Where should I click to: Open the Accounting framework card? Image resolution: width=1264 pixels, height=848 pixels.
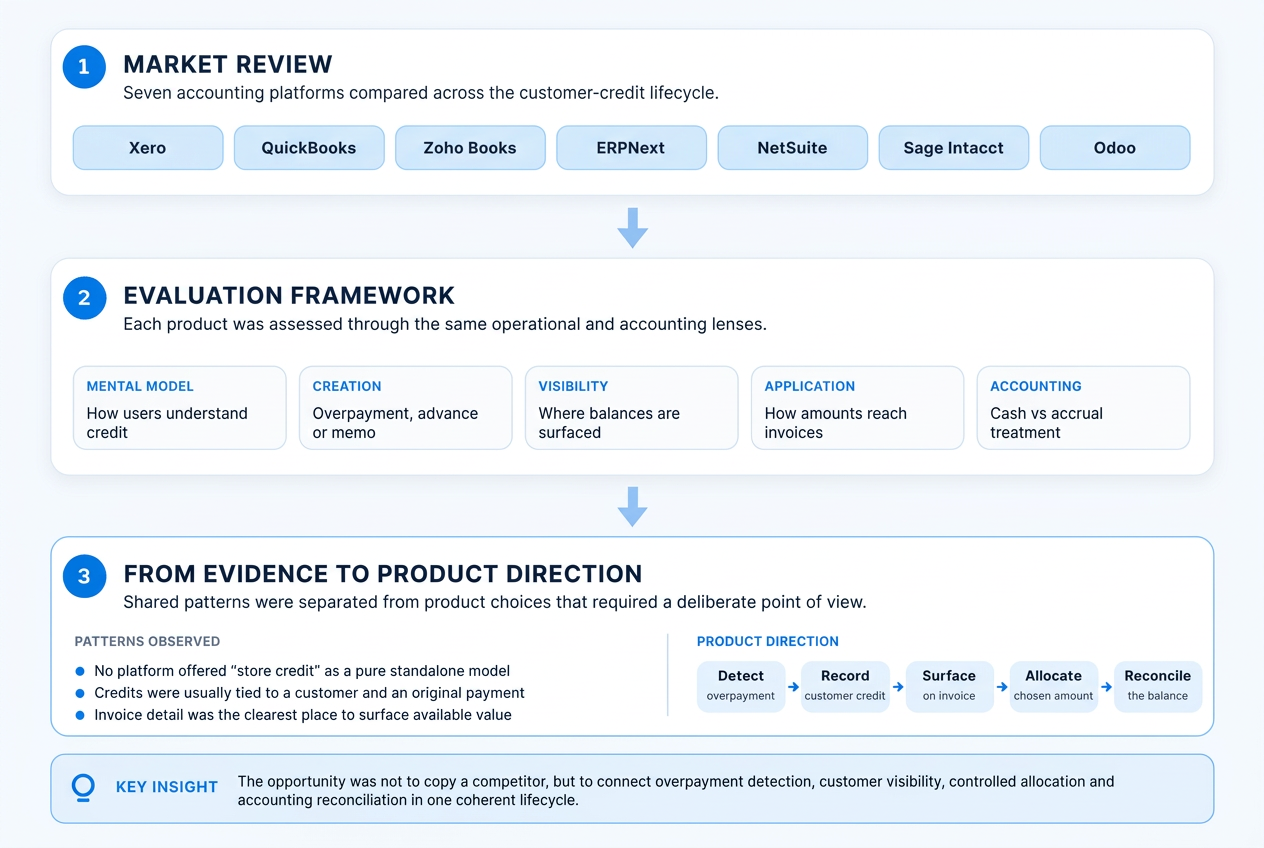click(x=1084, y=408)
